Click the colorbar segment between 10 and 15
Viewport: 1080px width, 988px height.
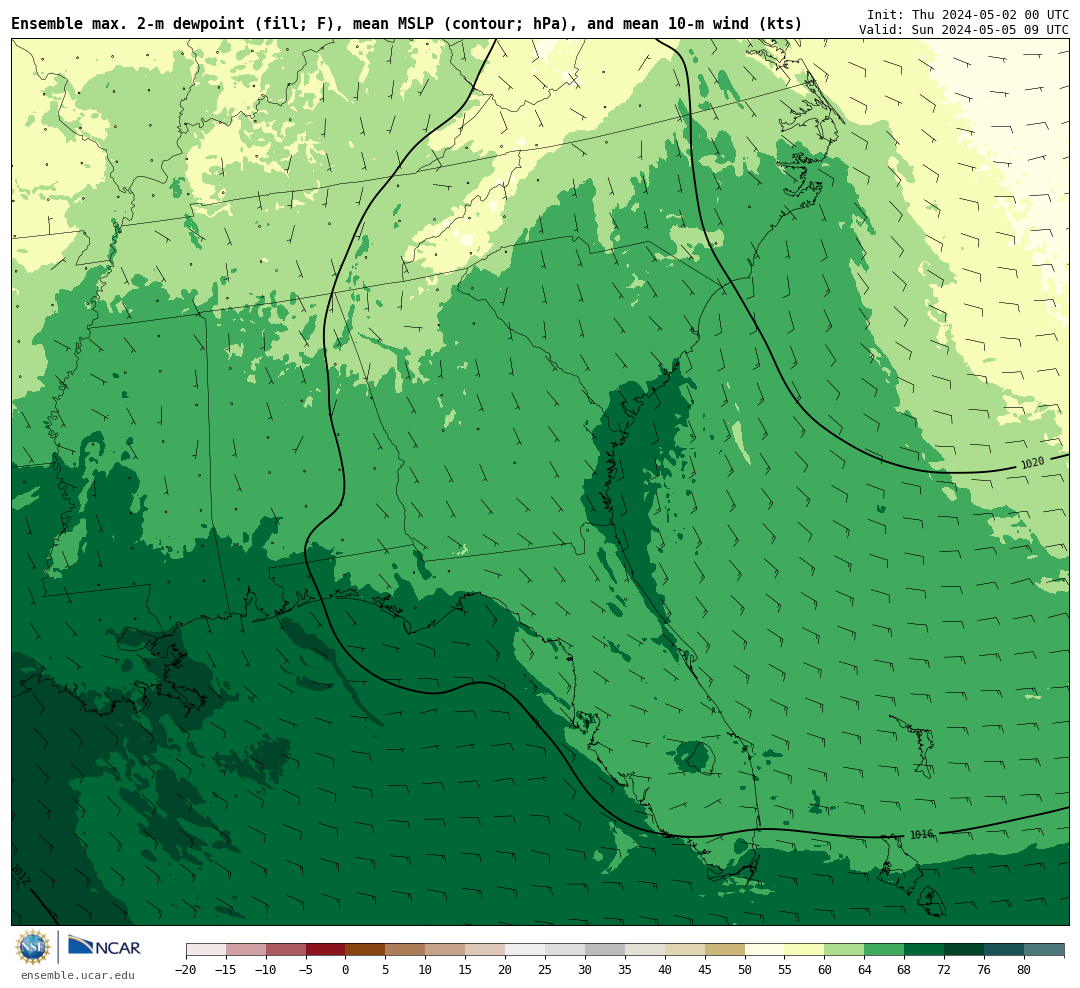pyautogui.click(x=446, y=950)
